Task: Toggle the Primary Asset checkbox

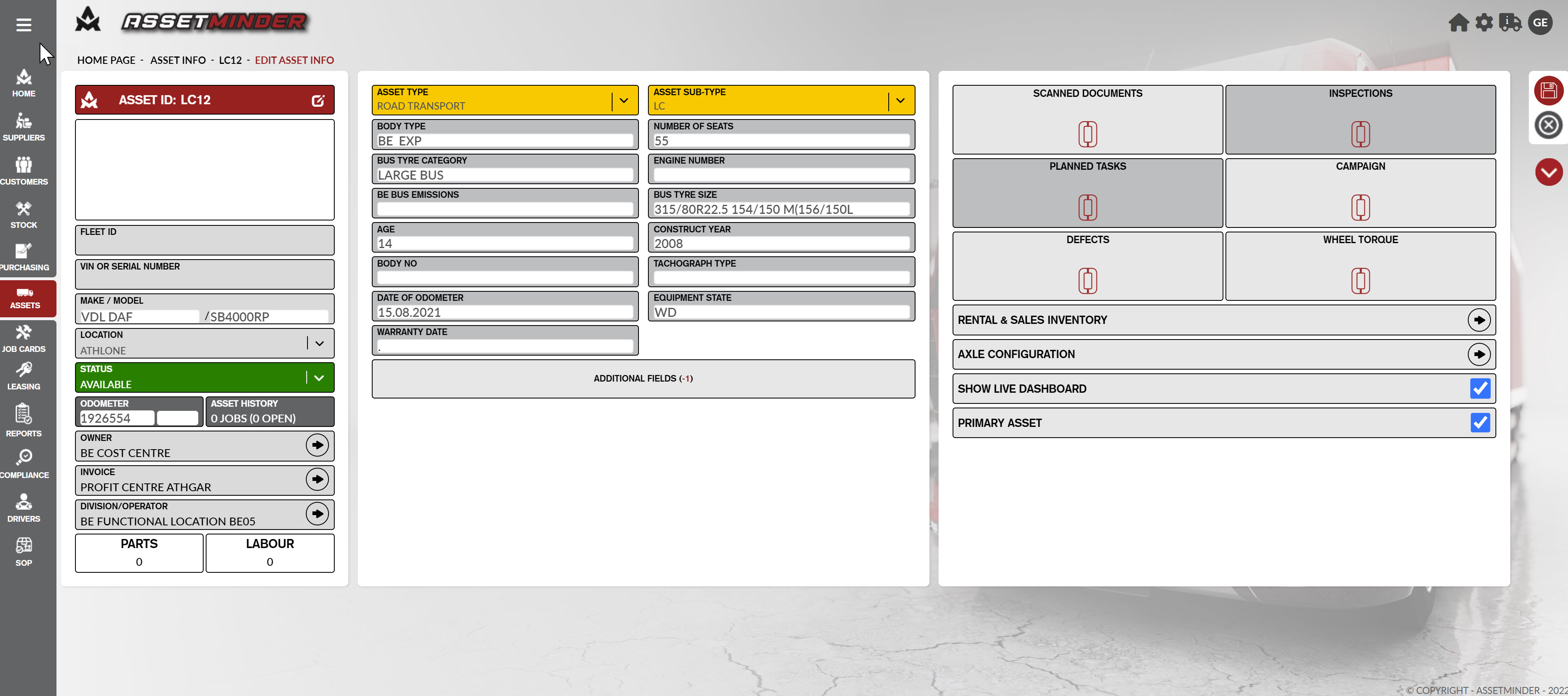Action: click(1479, 422)
